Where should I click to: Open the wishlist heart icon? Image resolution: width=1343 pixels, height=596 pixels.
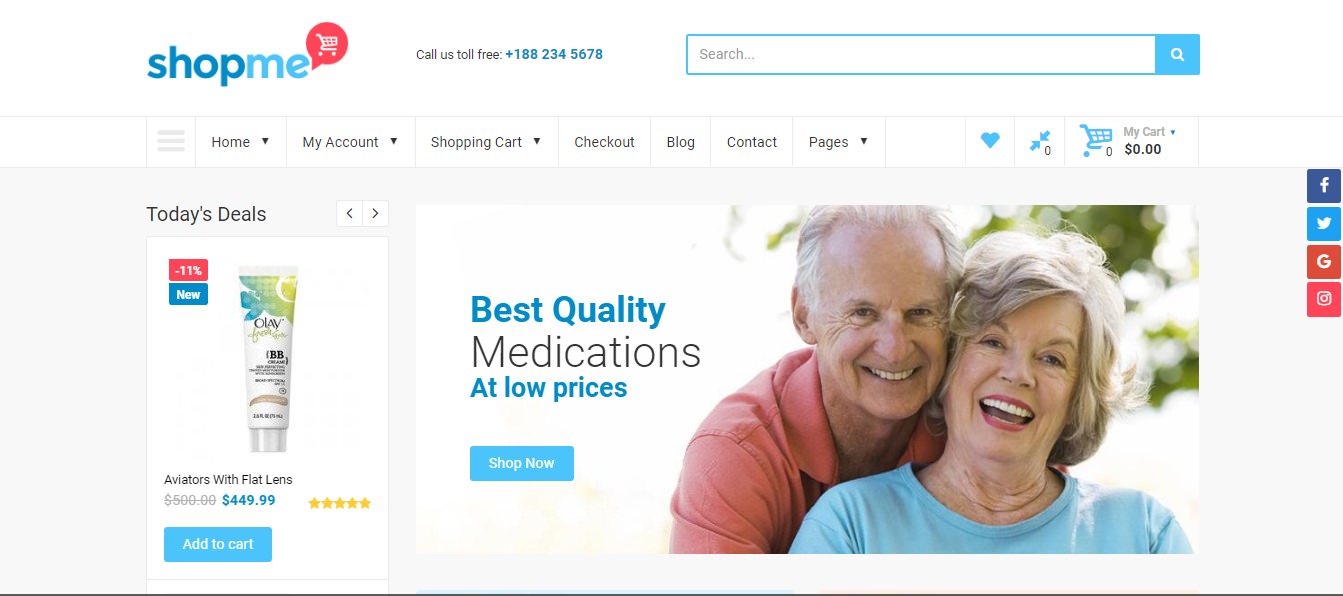990,141
